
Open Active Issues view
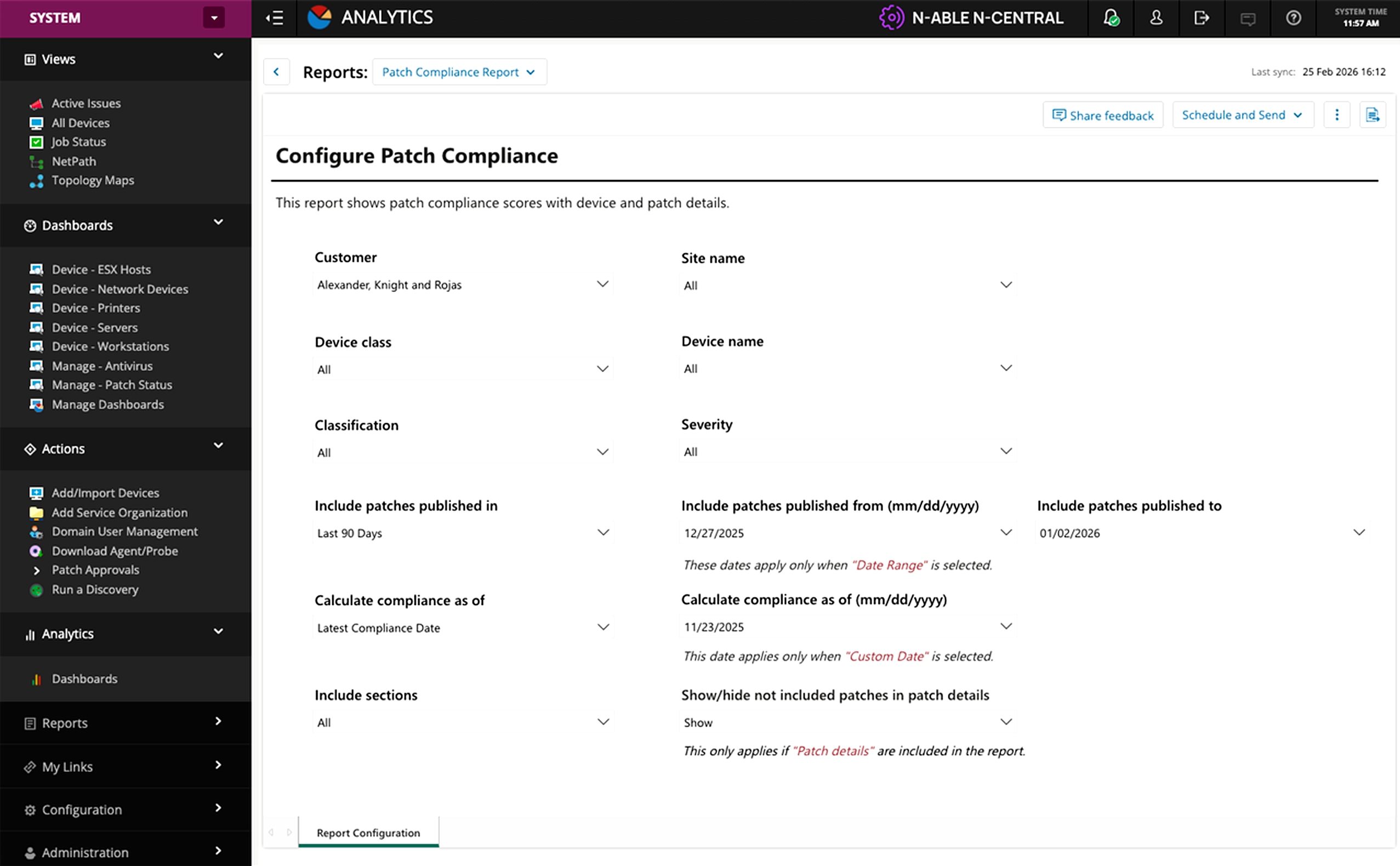pyautogui.click(x=86, y=104)
